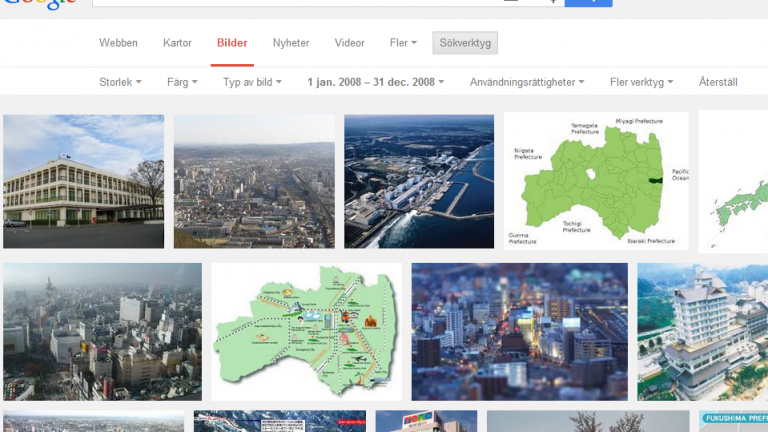The image size is (768, 432).
Task: Open the cherry blossom tree thumbnail
Action: pos(588,421)
